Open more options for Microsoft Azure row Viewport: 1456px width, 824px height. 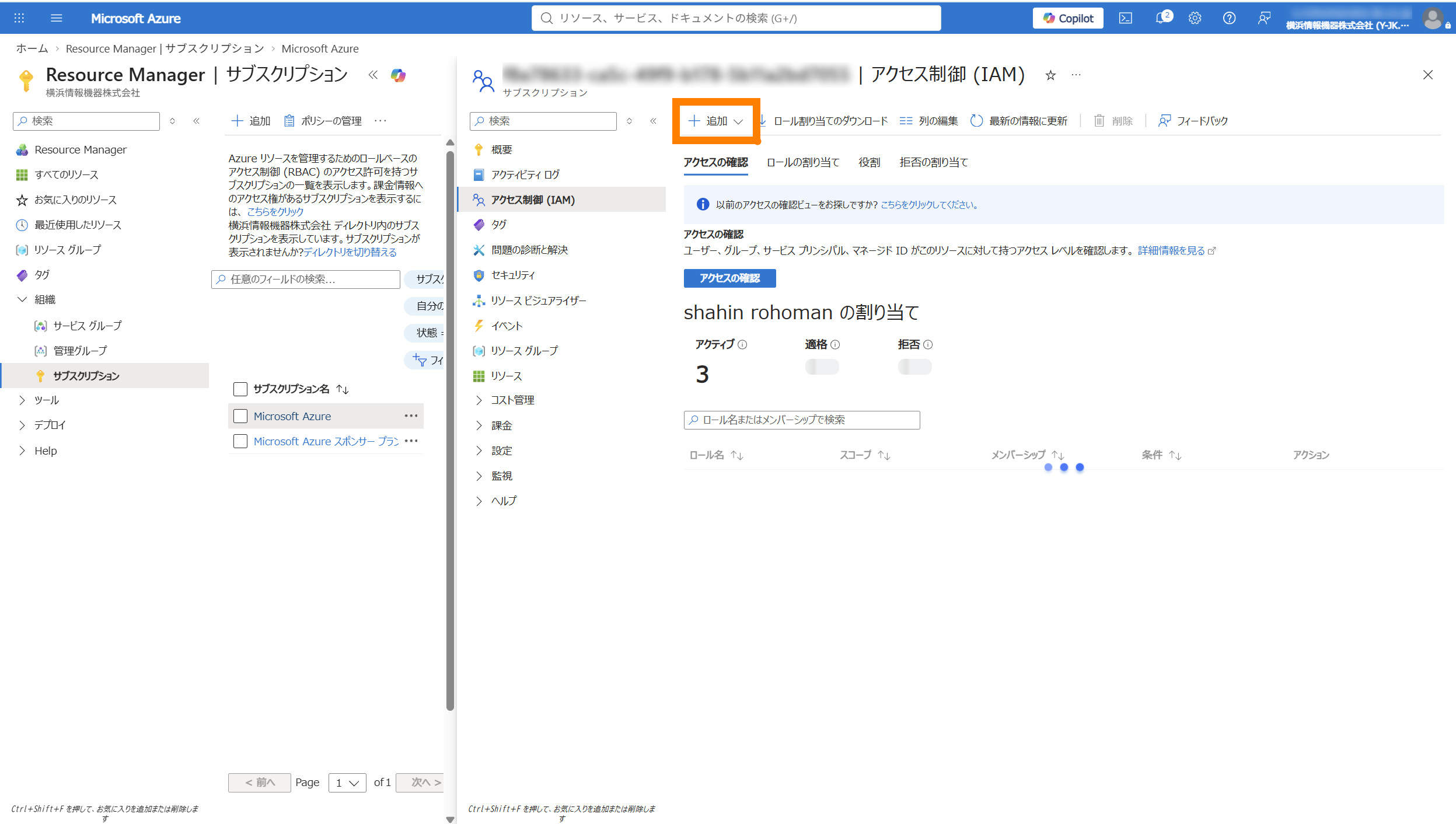click(x=411, y=416)
